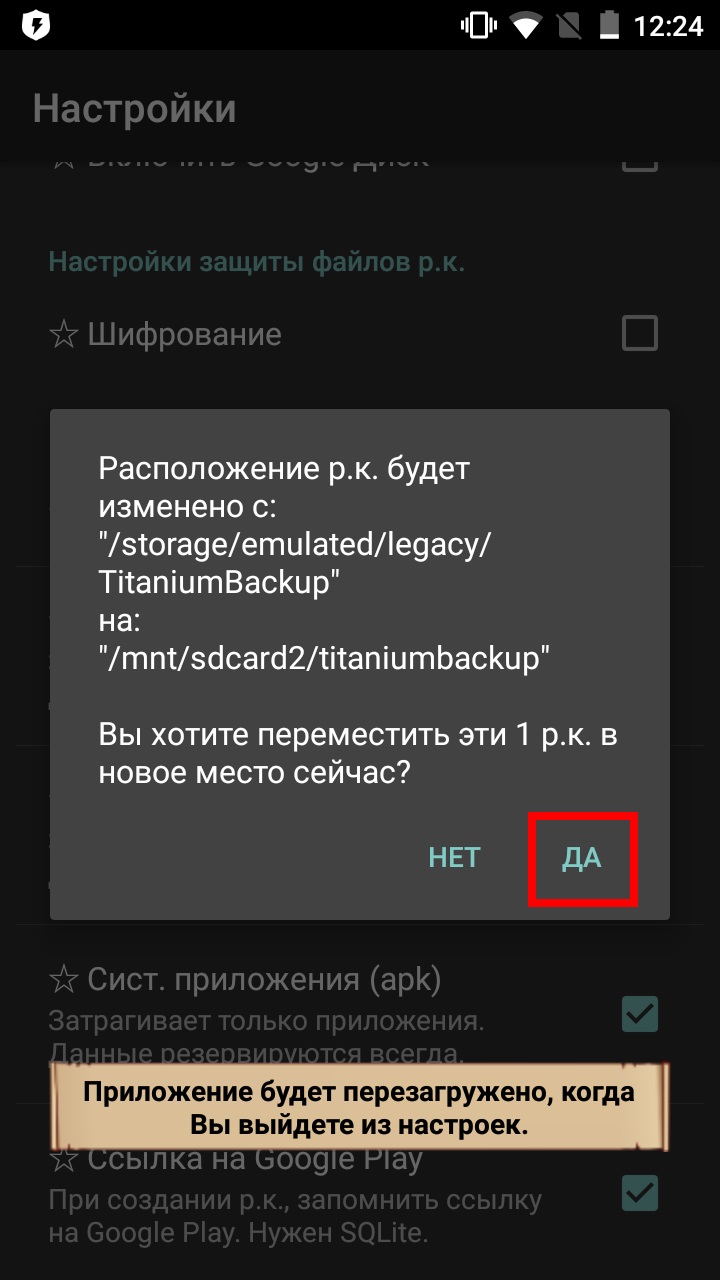Uncheck the Сист. приложения (apk) checkbox
This screenshot has width=720, height=1280.
640,1013
